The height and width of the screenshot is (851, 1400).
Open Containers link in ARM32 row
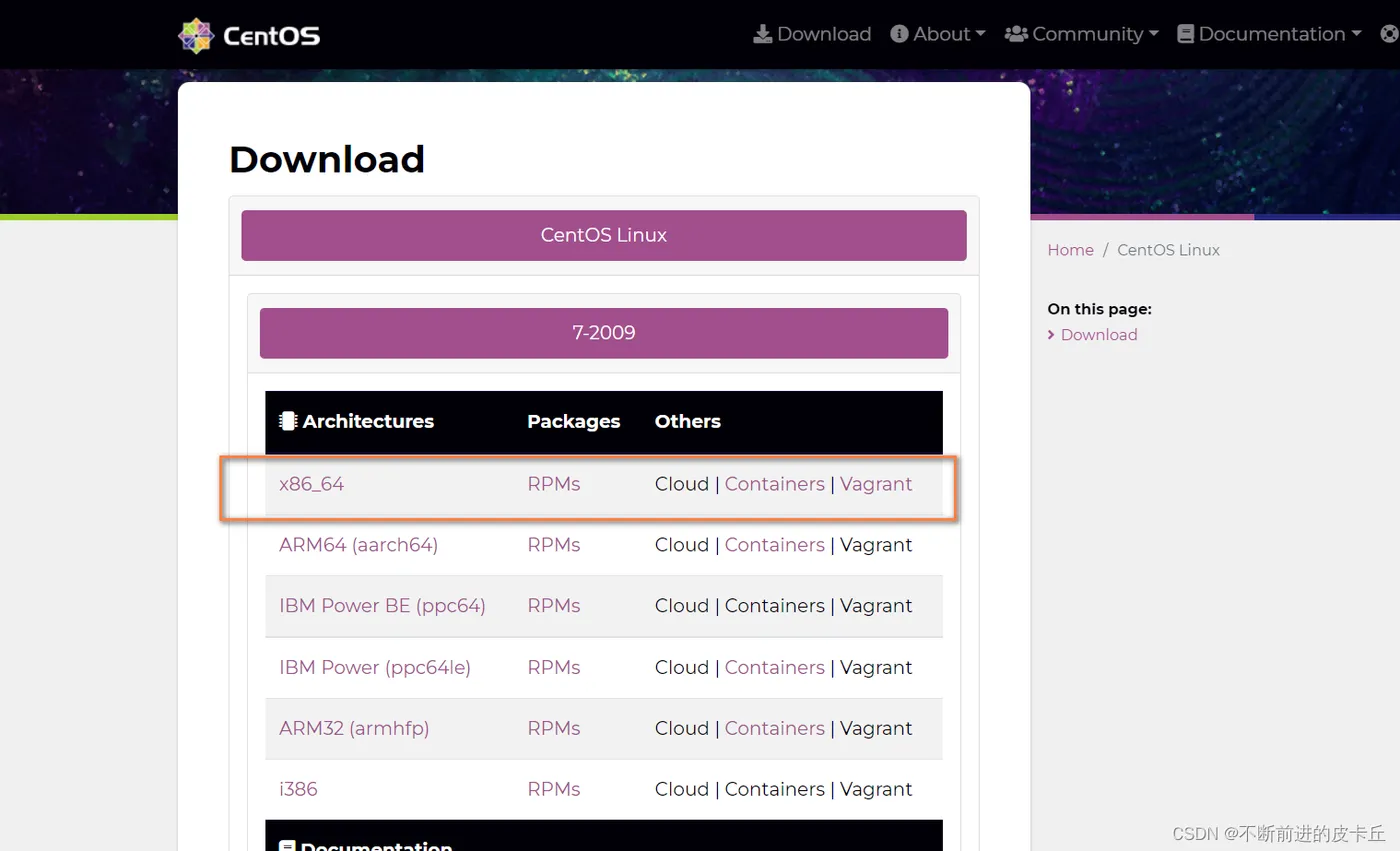tap(775, 728)
